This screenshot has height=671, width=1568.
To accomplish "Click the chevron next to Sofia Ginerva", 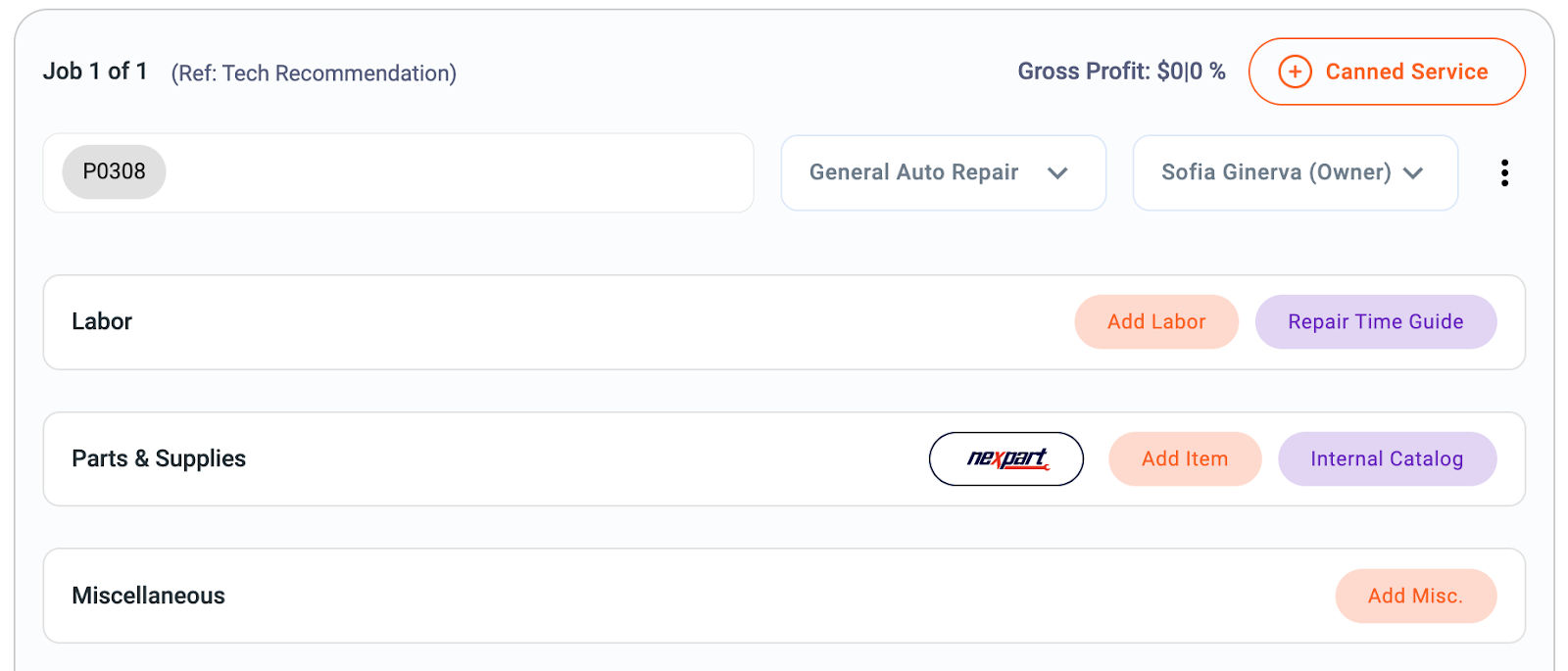I will coord(1412,173).
